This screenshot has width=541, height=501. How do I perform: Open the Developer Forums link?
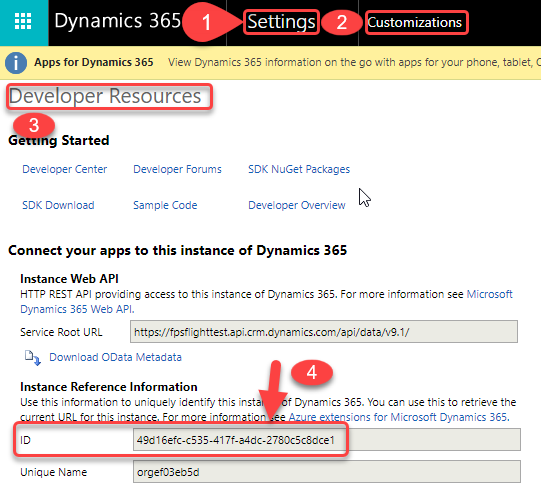177,169
